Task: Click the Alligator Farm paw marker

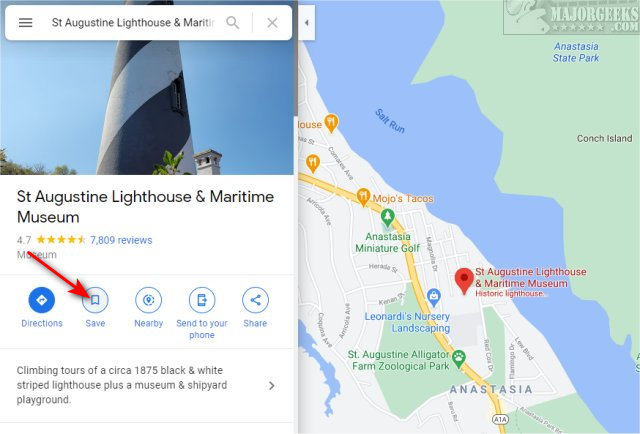Action: tap(459, 359)
